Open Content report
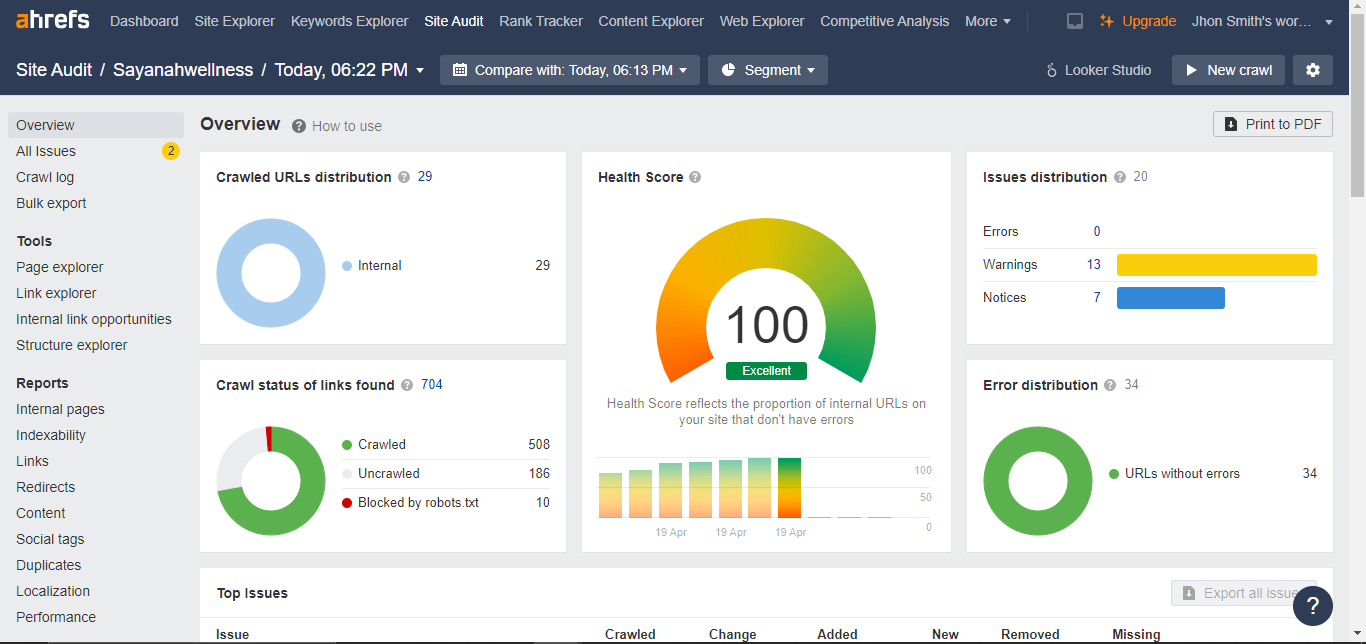 click(x=41, y=513)
